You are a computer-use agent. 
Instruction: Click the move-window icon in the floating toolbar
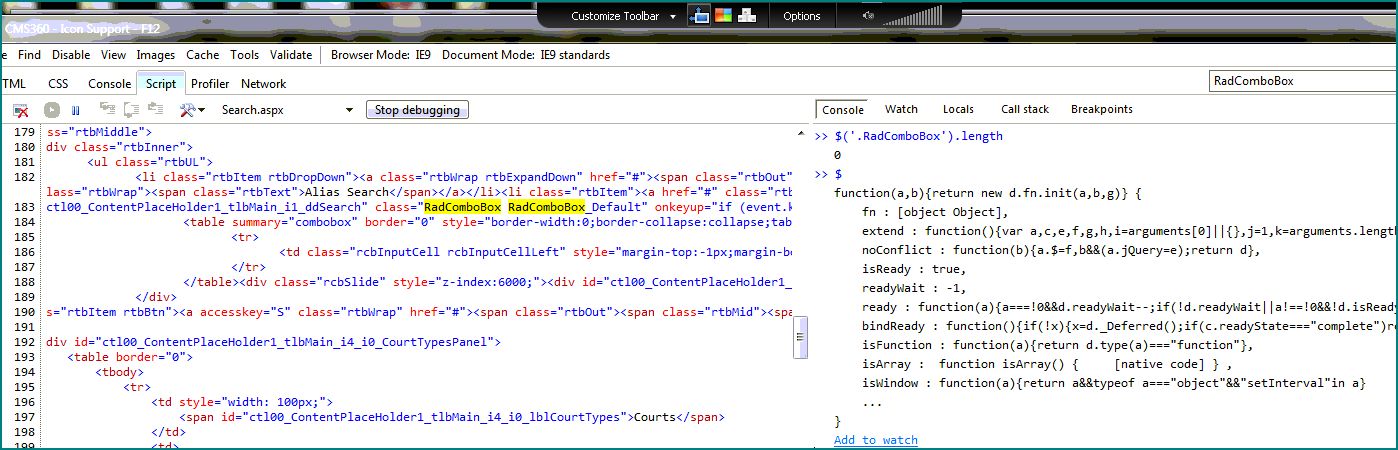[700, 15]
